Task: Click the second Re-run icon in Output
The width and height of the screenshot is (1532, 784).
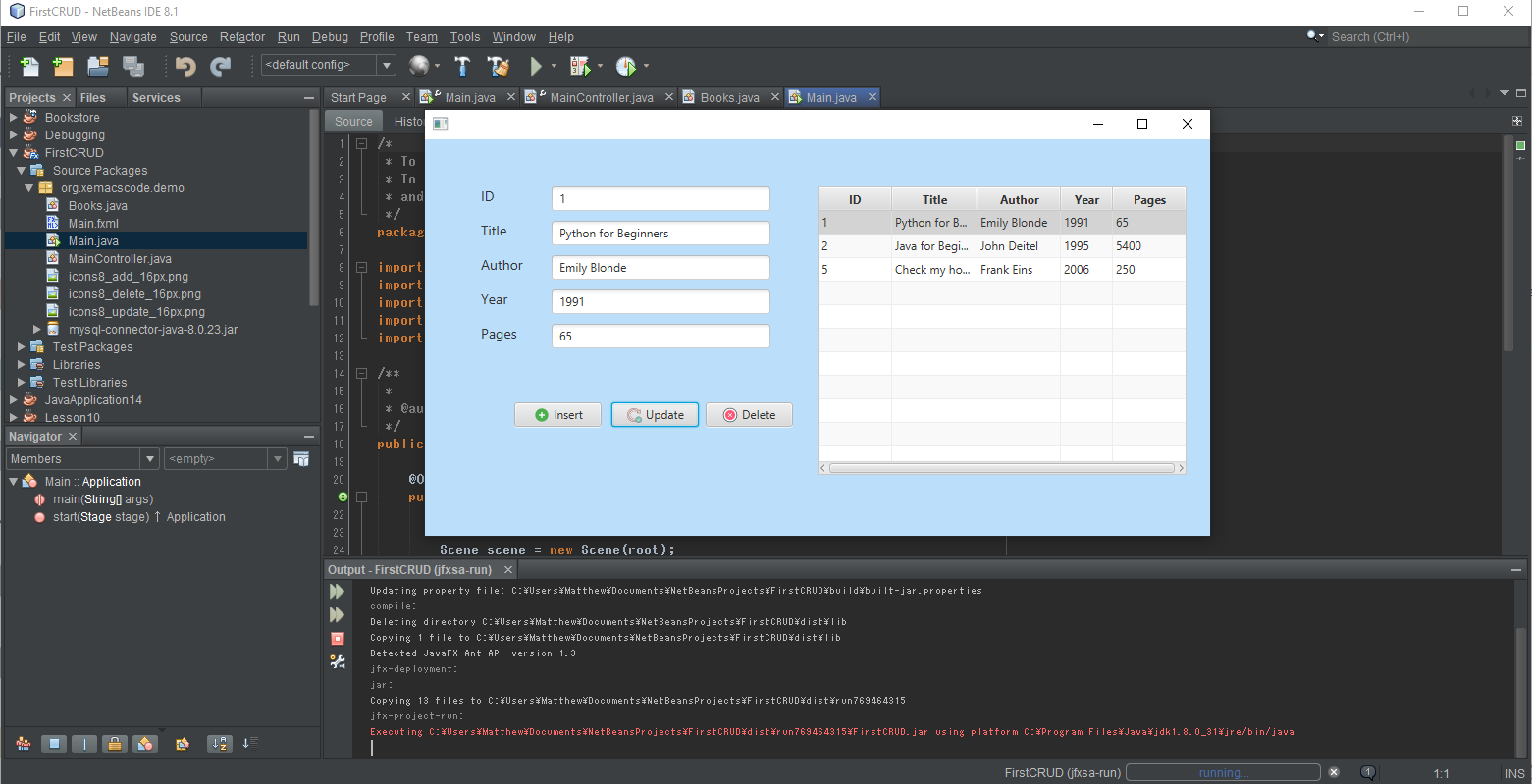Action: click(338, 615)
